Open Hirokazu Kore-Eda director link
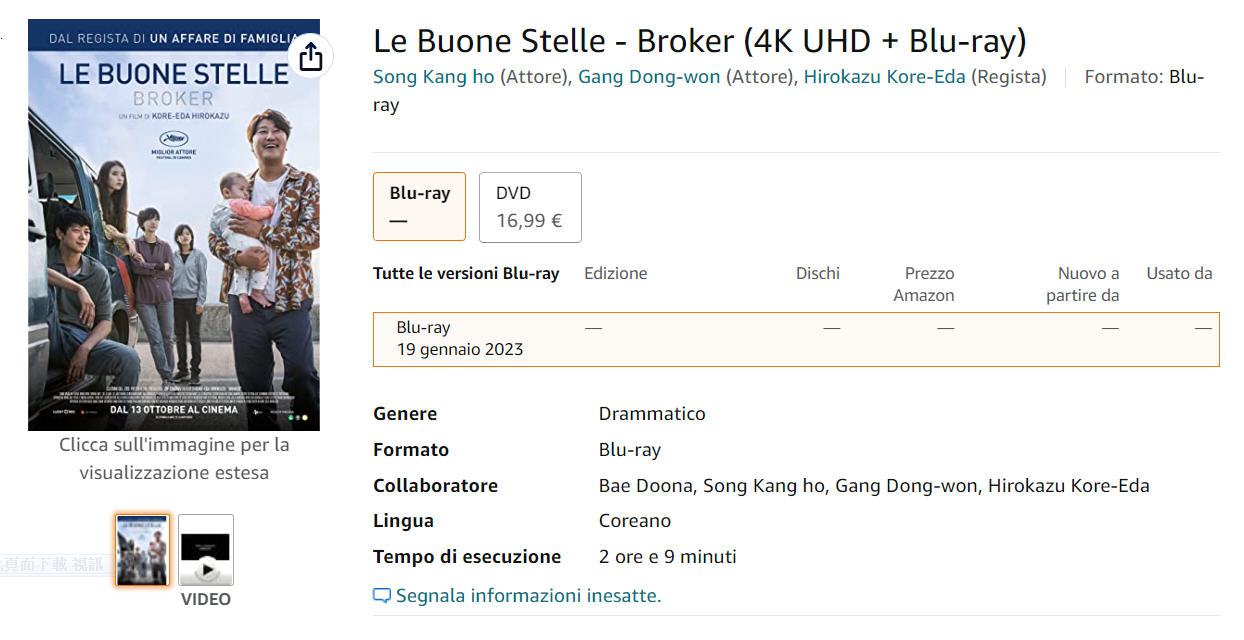Image resolution: width=1244 pixels, height=640 pixels. point(885,77)
